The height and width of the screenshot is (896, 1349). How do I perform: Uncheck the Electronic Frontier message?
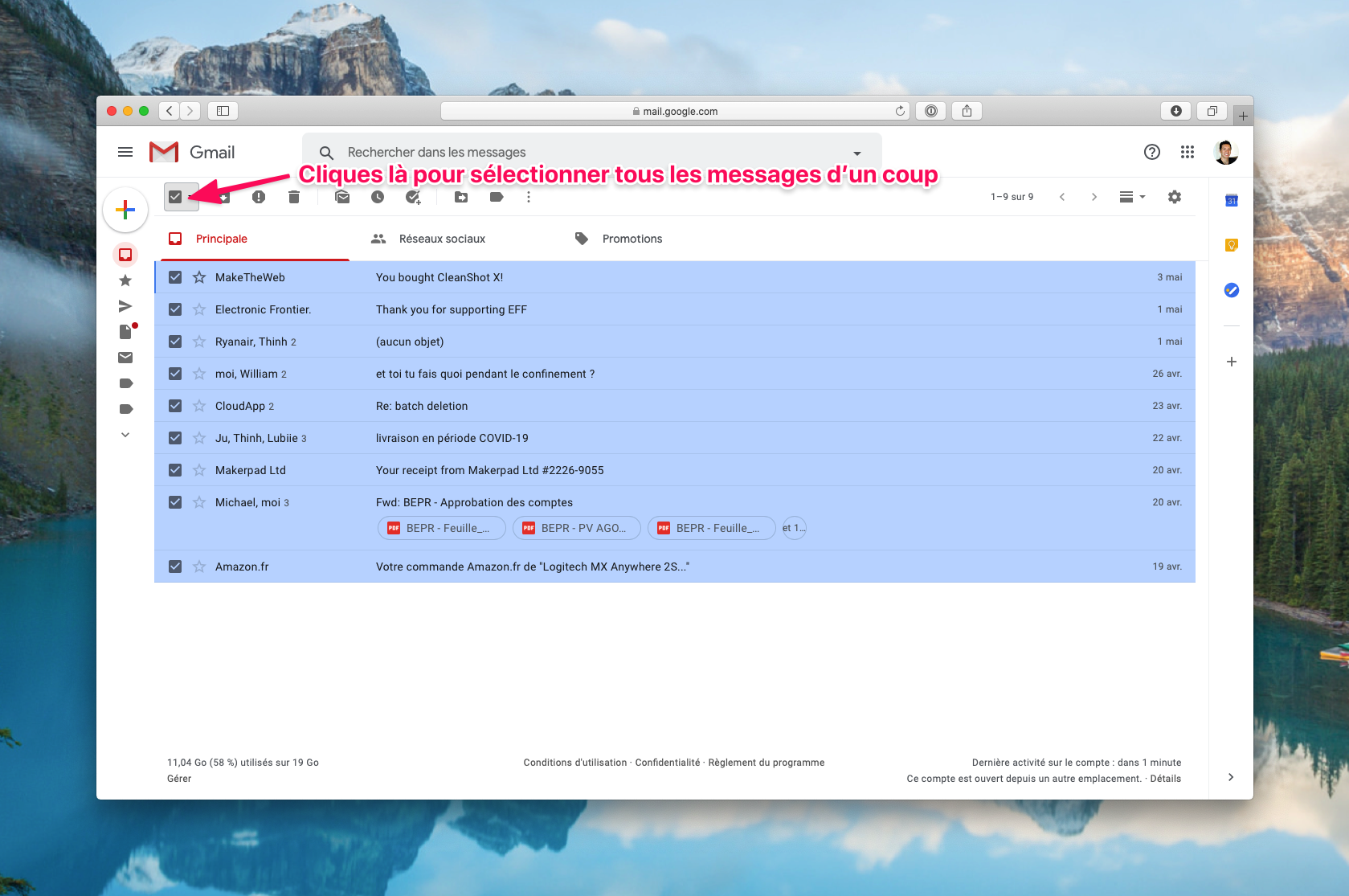pyautogui.click(x=175, y=309)
